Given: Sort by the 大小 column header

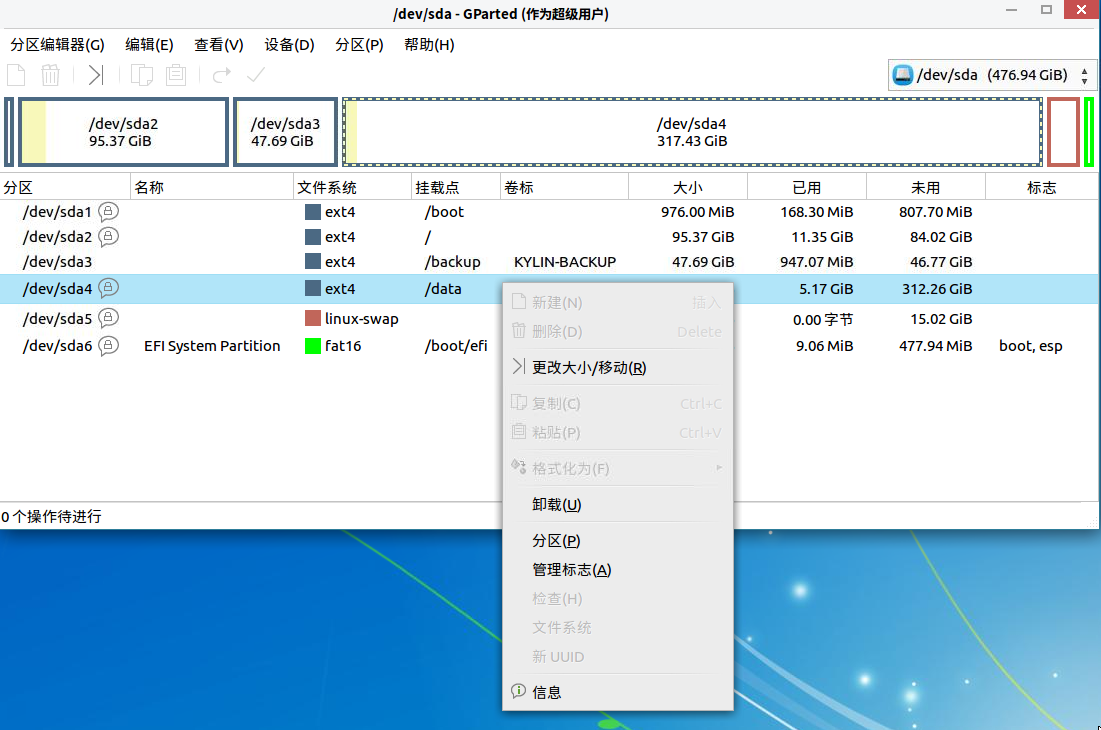Looking at the screenshot, I should click(x=688, y=187).
